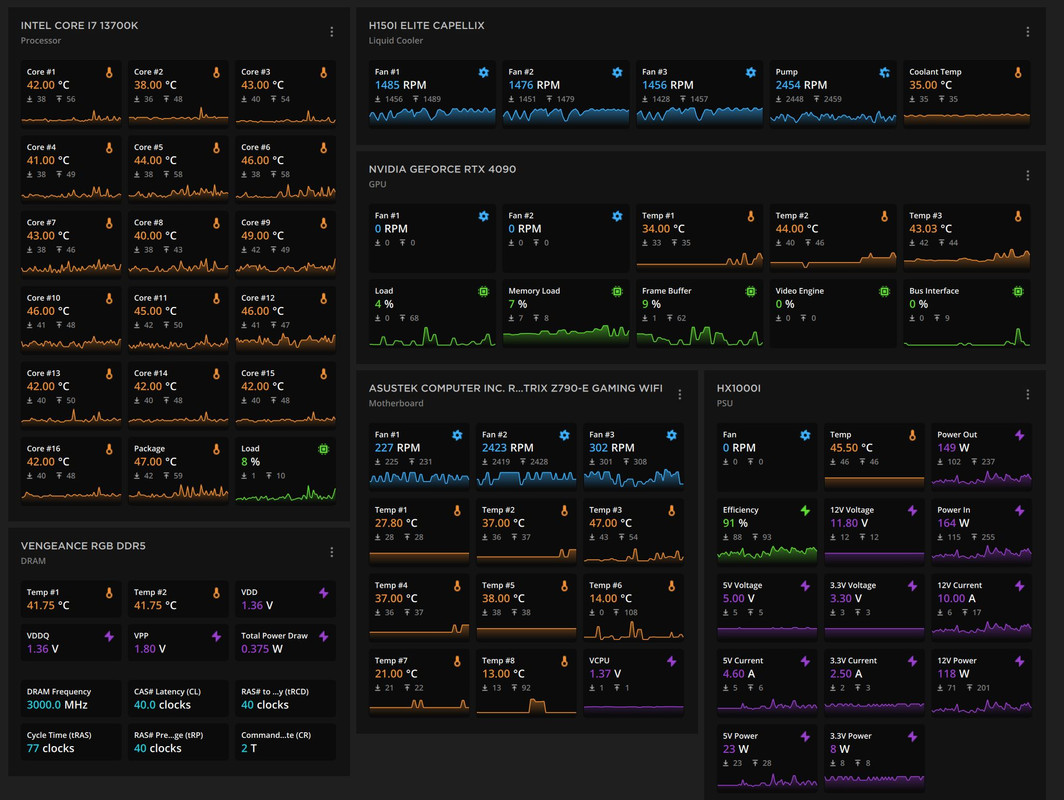Screen dimensions: 1064x800
Task: Click the lightning icon on DRAM VDD tile
Action: coord(324,593)
